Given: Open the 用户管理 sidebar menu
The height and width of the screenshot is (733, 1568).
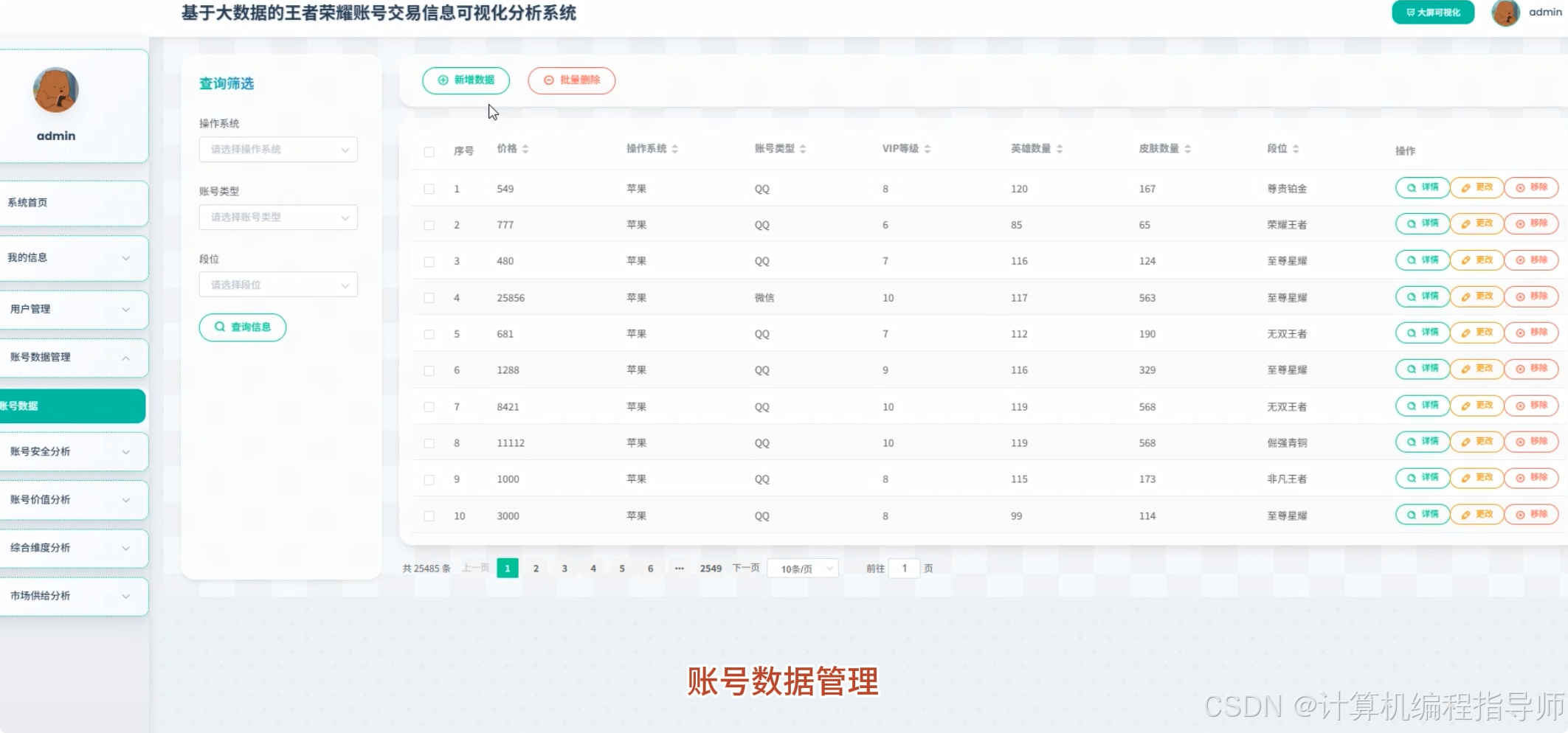Looking at the screenshot, I should pos(74,309).
